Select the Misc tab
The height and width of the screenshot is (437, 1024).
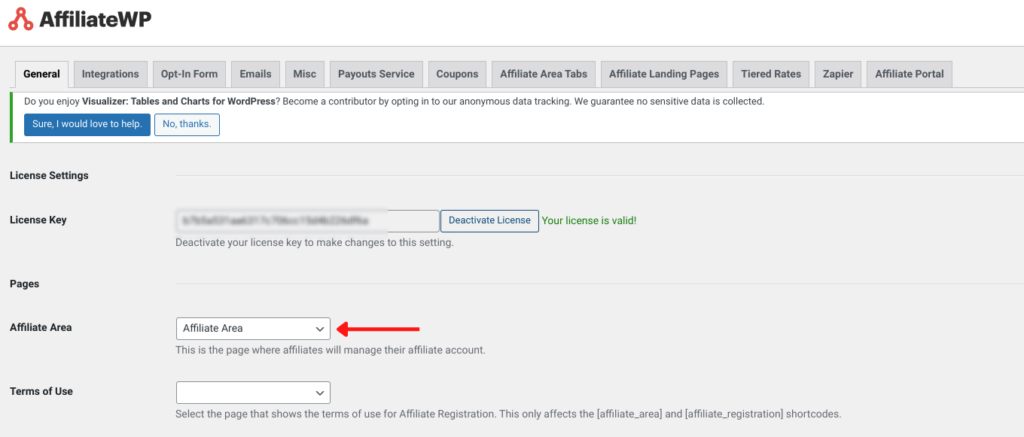coord(304,74)
